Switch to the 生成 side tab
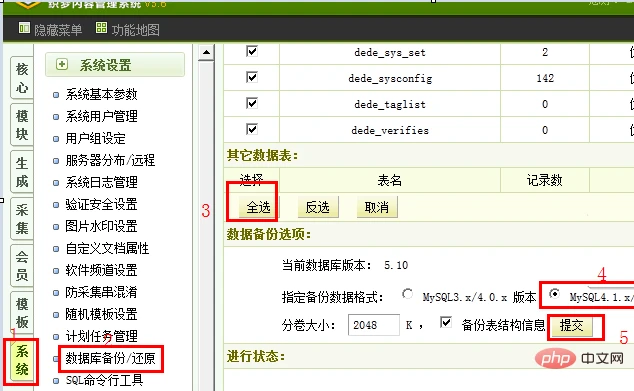 [x=22, y=172]
